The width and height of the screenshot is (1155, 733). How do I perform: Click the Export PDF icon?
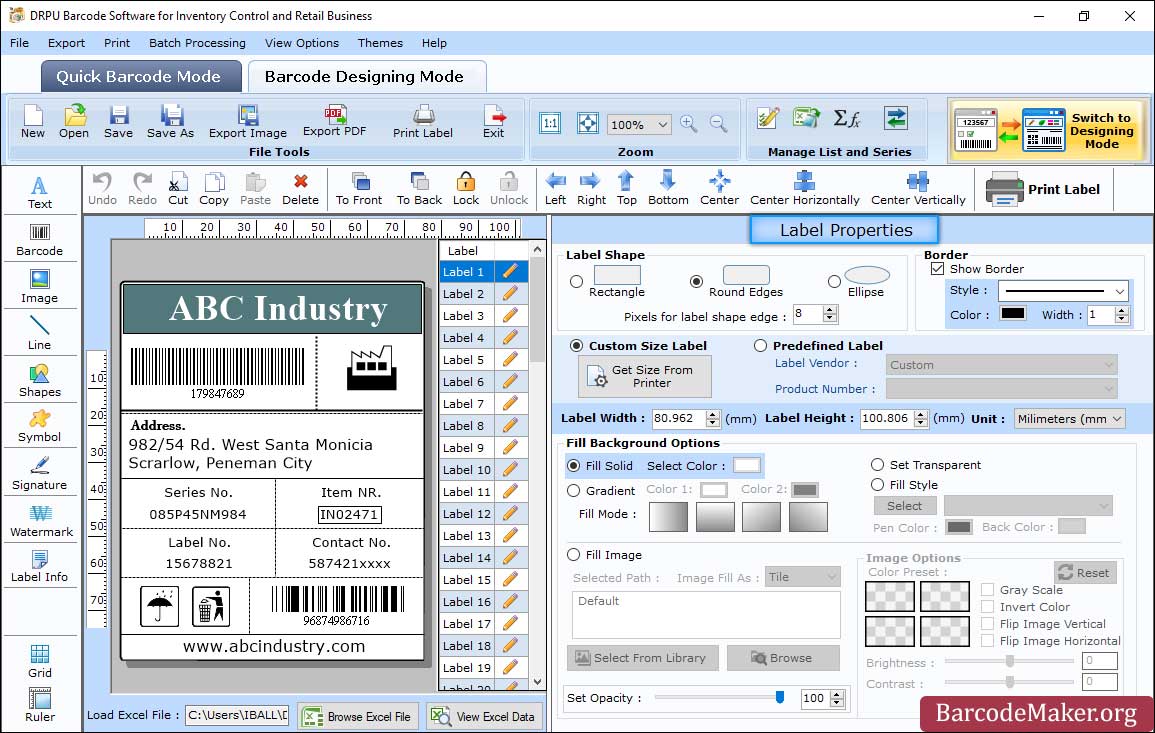click(x=335, y=121)
